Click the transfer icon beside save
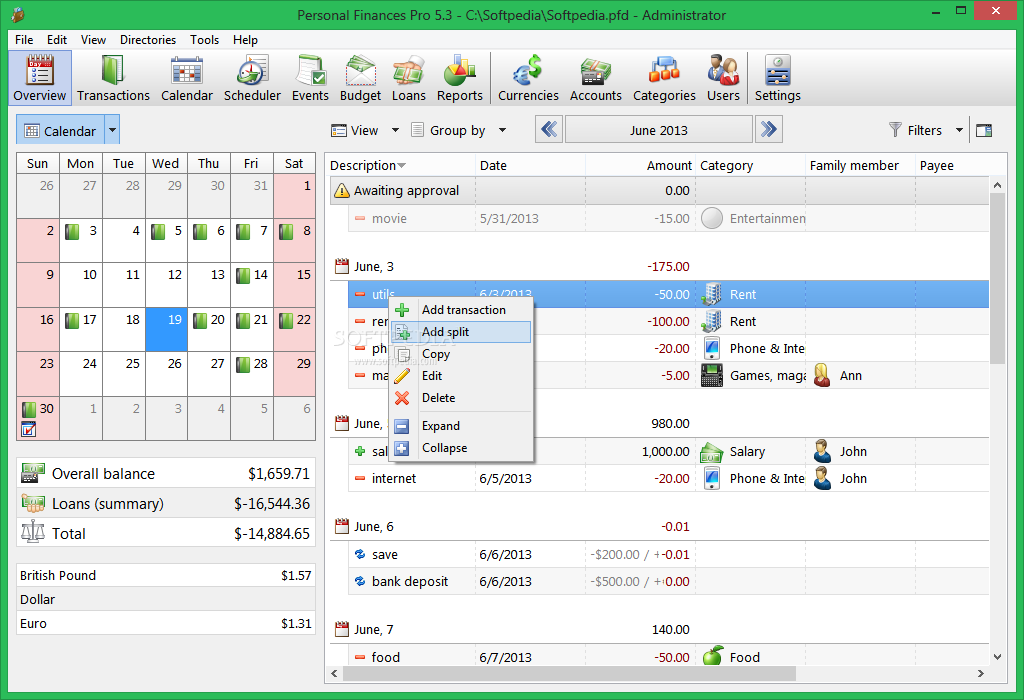This screenshot has height=700, width=1024. (360, 554)
